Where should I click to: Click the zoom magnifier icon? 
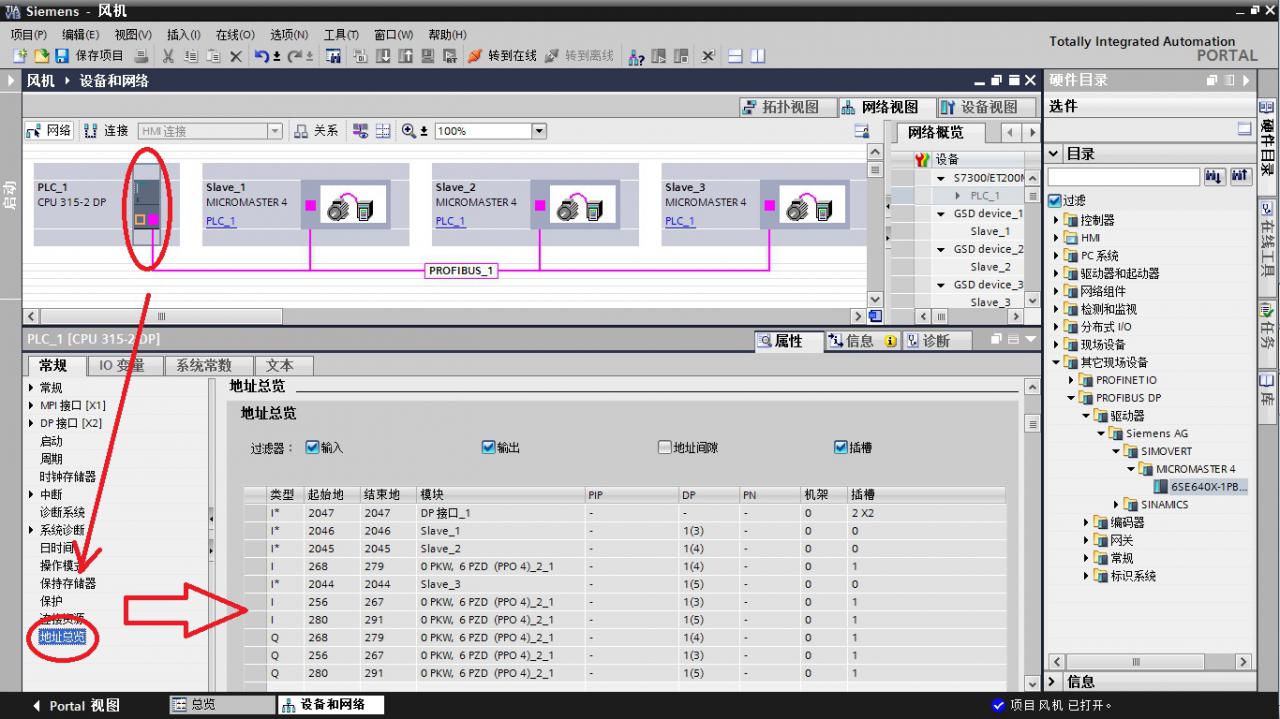point(409,131)
